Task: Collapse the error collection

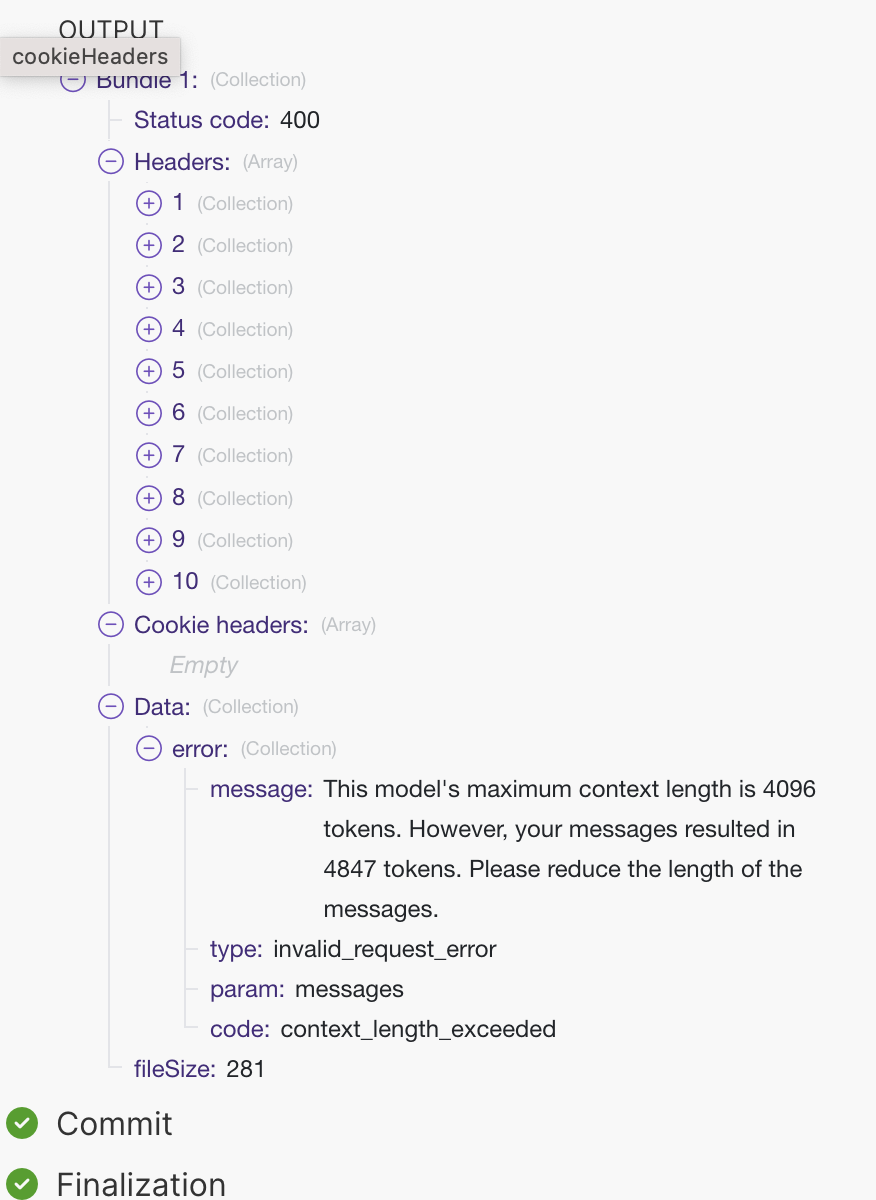Action: click(148, 749)
